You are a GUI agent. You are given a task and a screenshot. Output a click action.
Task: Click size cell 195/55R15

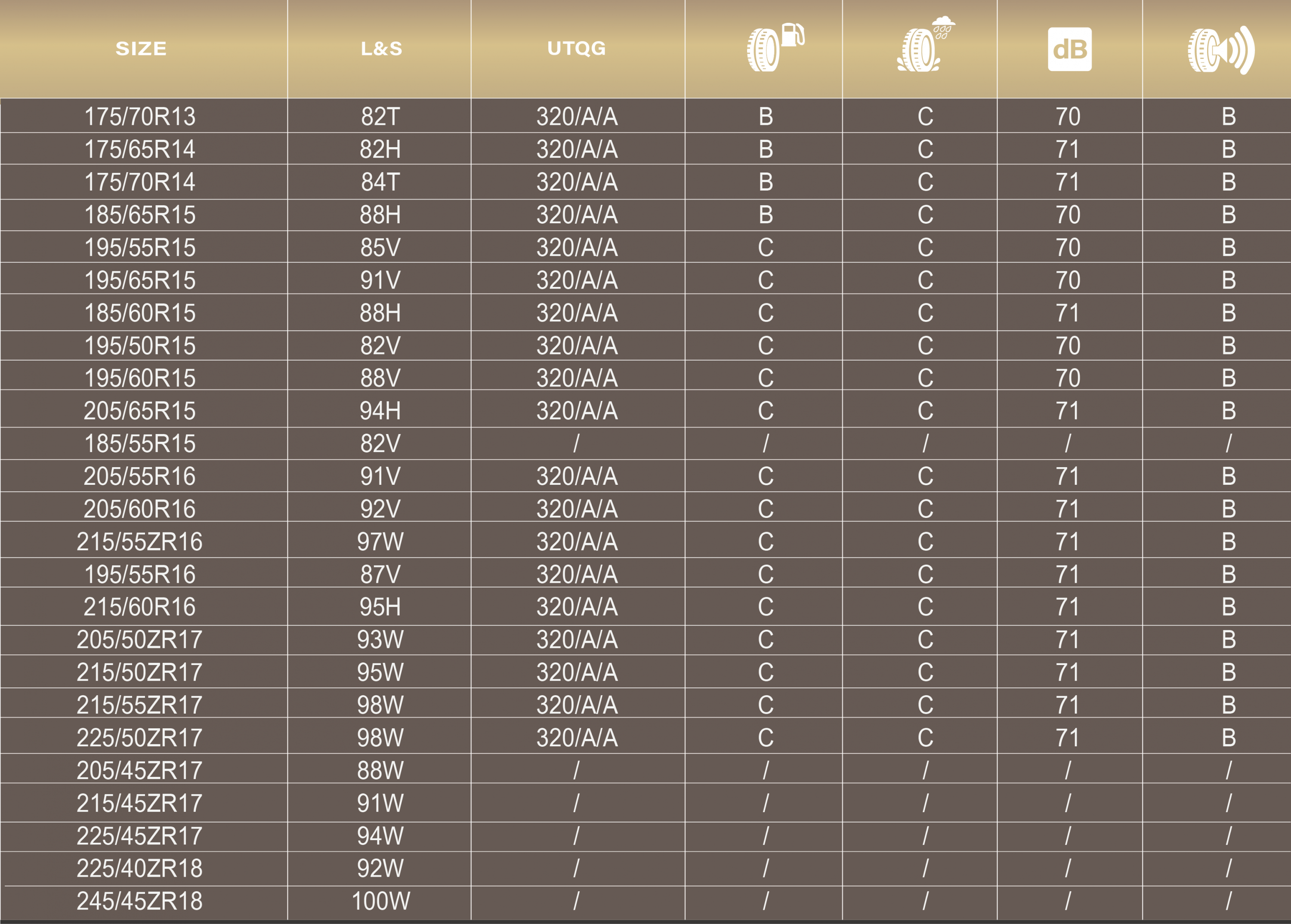[140, 247]
